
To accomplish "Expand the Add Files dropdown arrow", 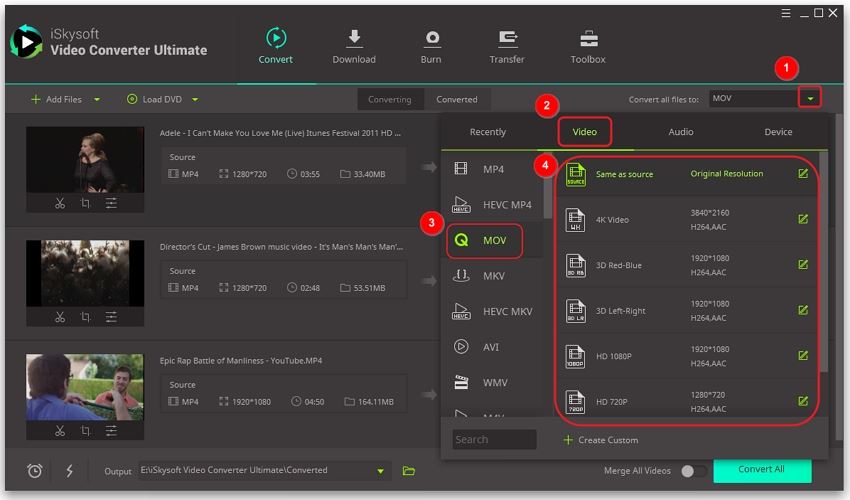I will click(97, 99).
